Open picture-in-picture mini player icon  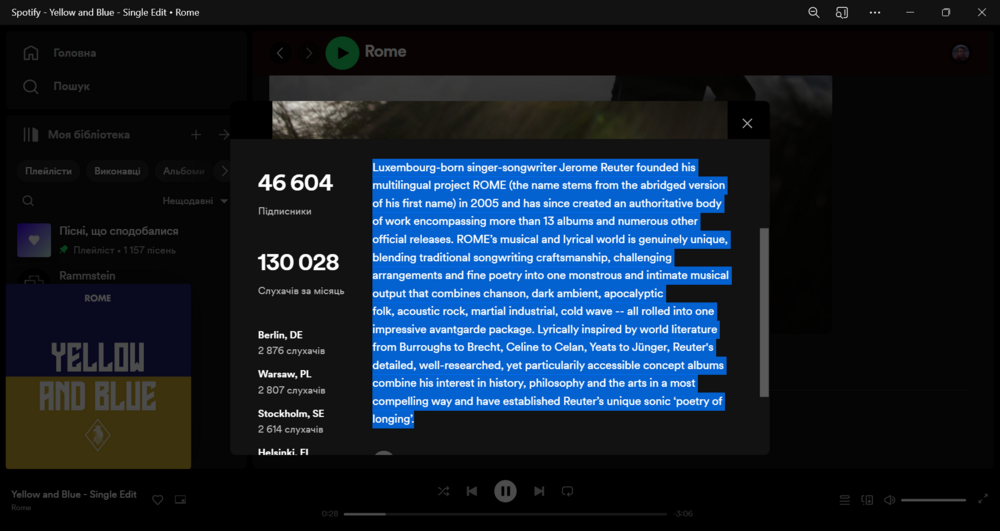click(x=180, y=500)
